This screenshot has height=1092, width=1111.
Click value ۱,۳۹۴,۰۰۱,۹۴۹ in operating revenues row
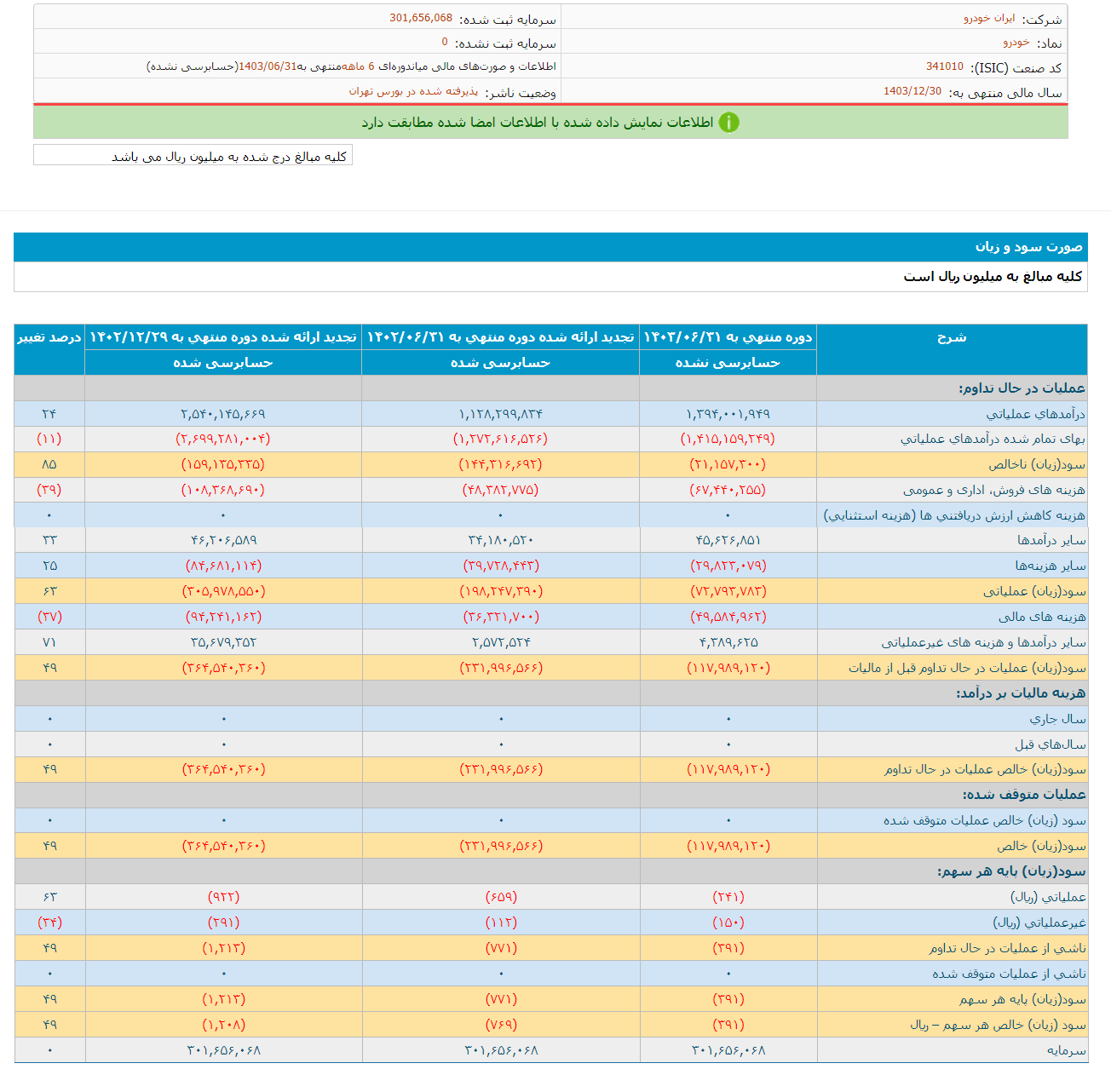point(728,414)
